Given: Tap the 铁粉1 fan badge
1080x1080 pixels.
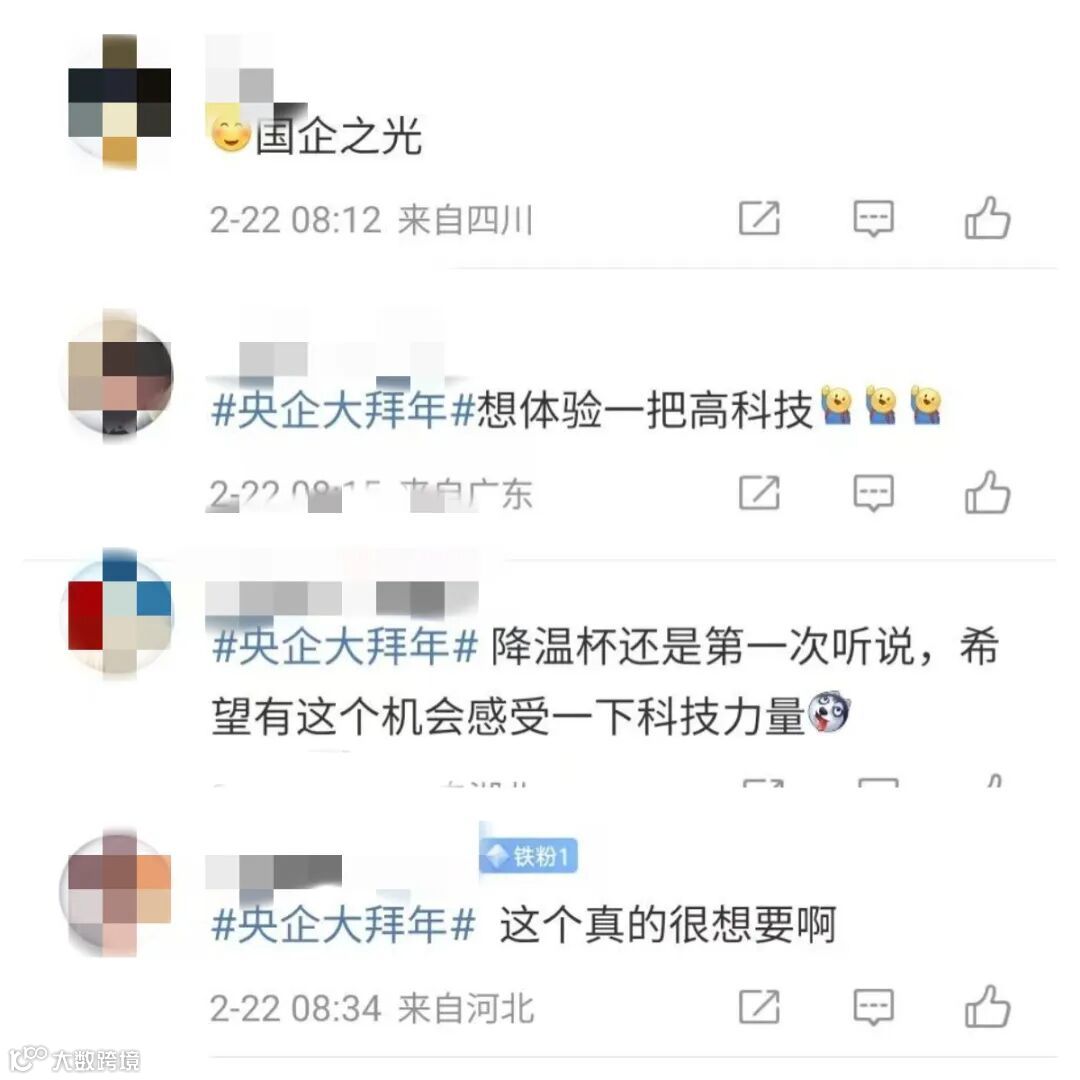Looking at the screenshot, I should click(528, 856).
